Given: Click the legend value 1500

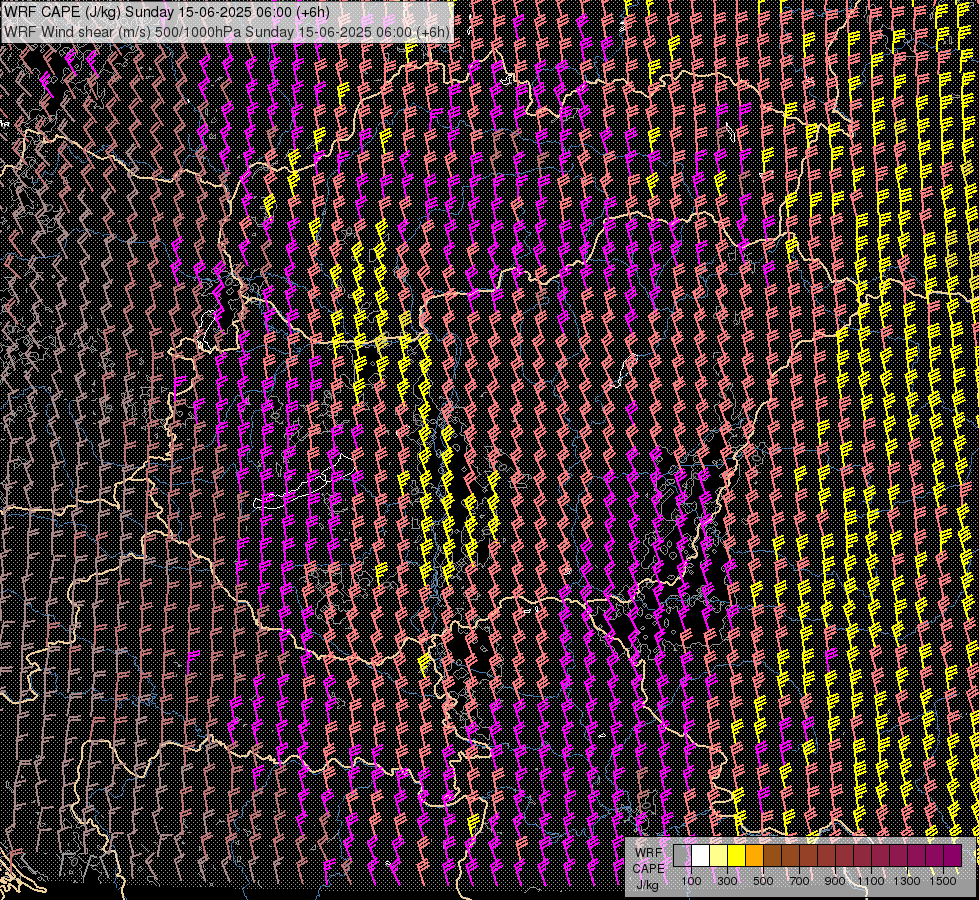Looking at the screenshot, I should 943,881.
